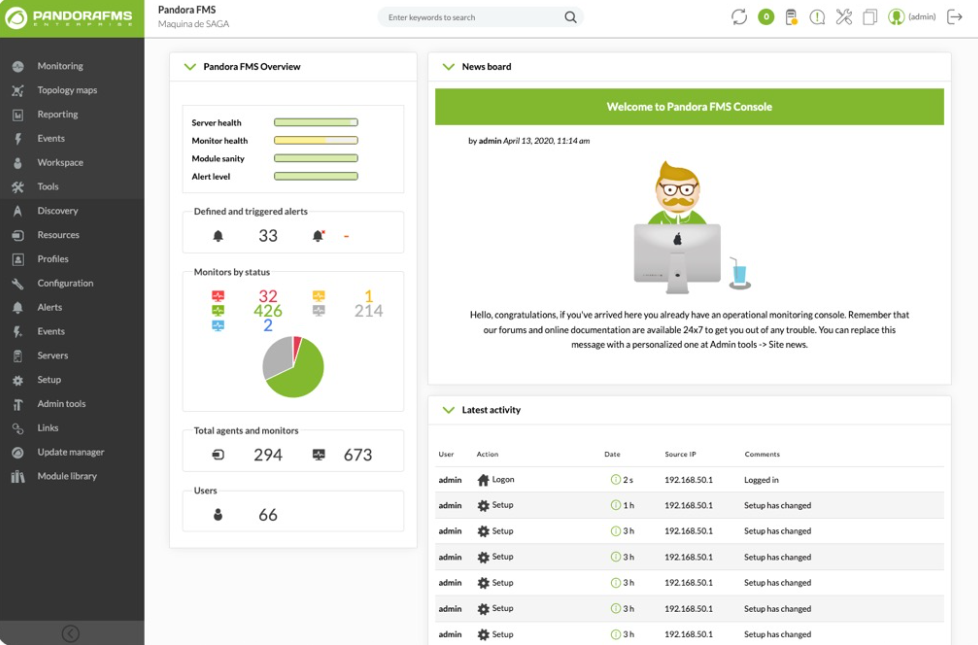Screen dimensions: 978x645
Task: Click the Module sanity progress bar
Action: coord(316,158)
